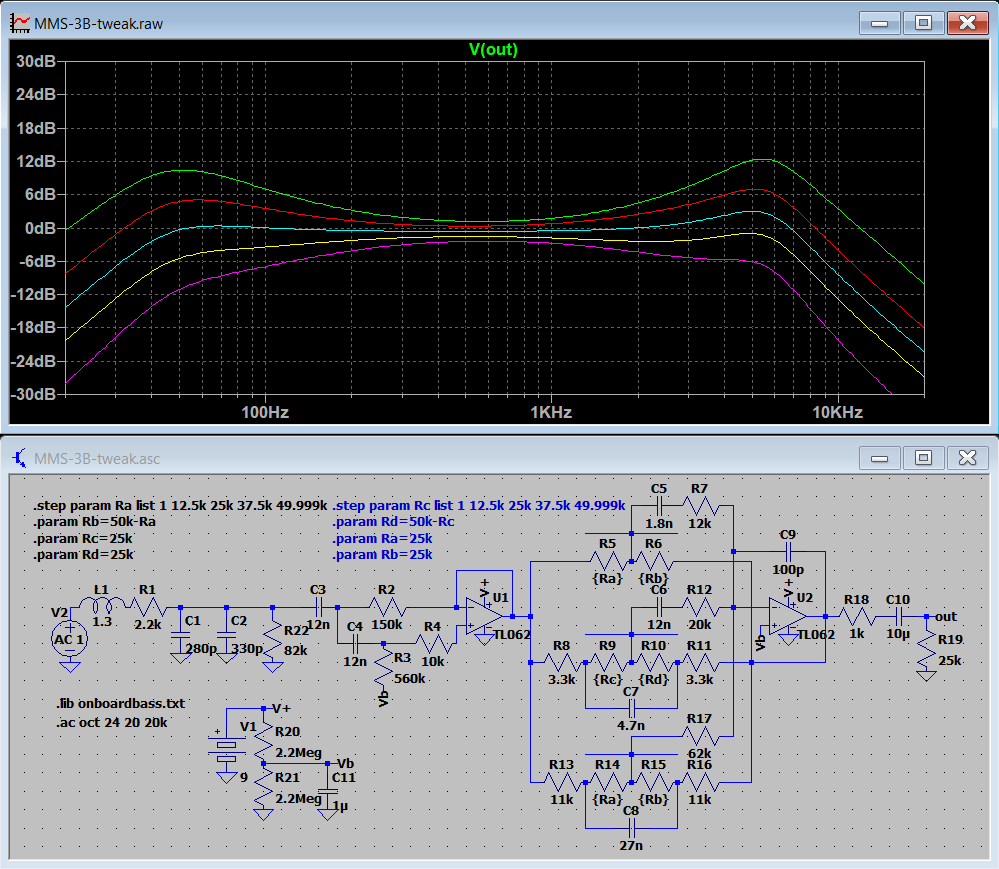Click resistor R19 symbol

tap(926, 649)
